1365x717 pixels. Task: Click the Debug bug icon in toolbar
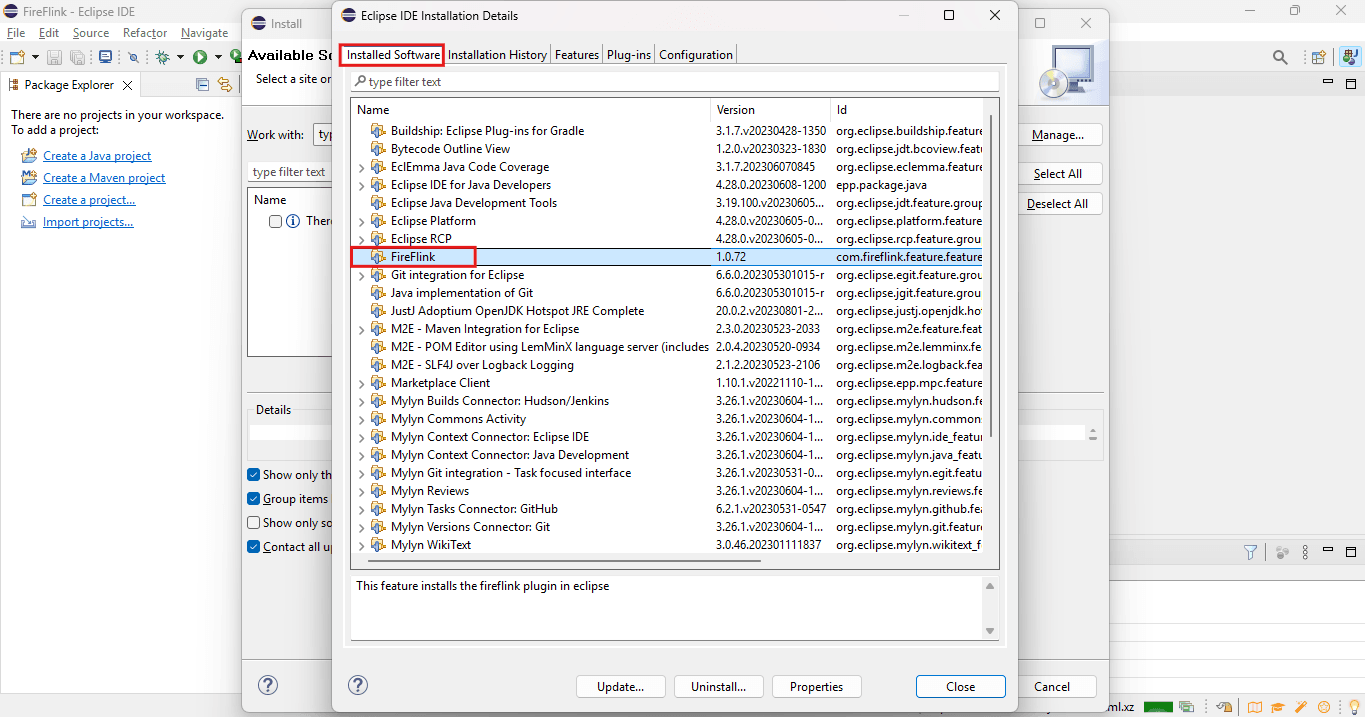(163, 58)
